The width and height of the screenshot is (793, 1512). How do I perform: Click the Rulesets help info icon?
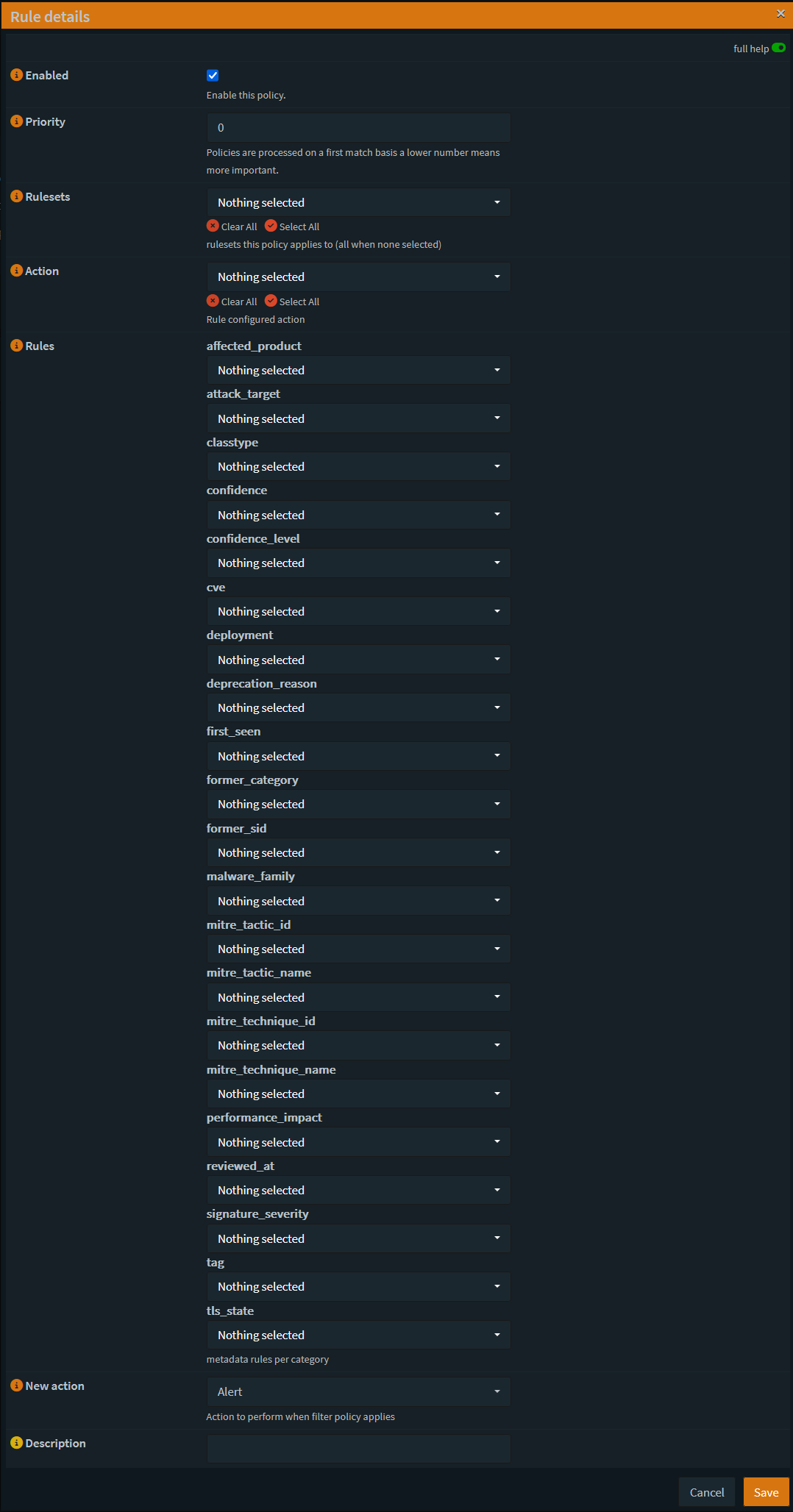(16, 196)
